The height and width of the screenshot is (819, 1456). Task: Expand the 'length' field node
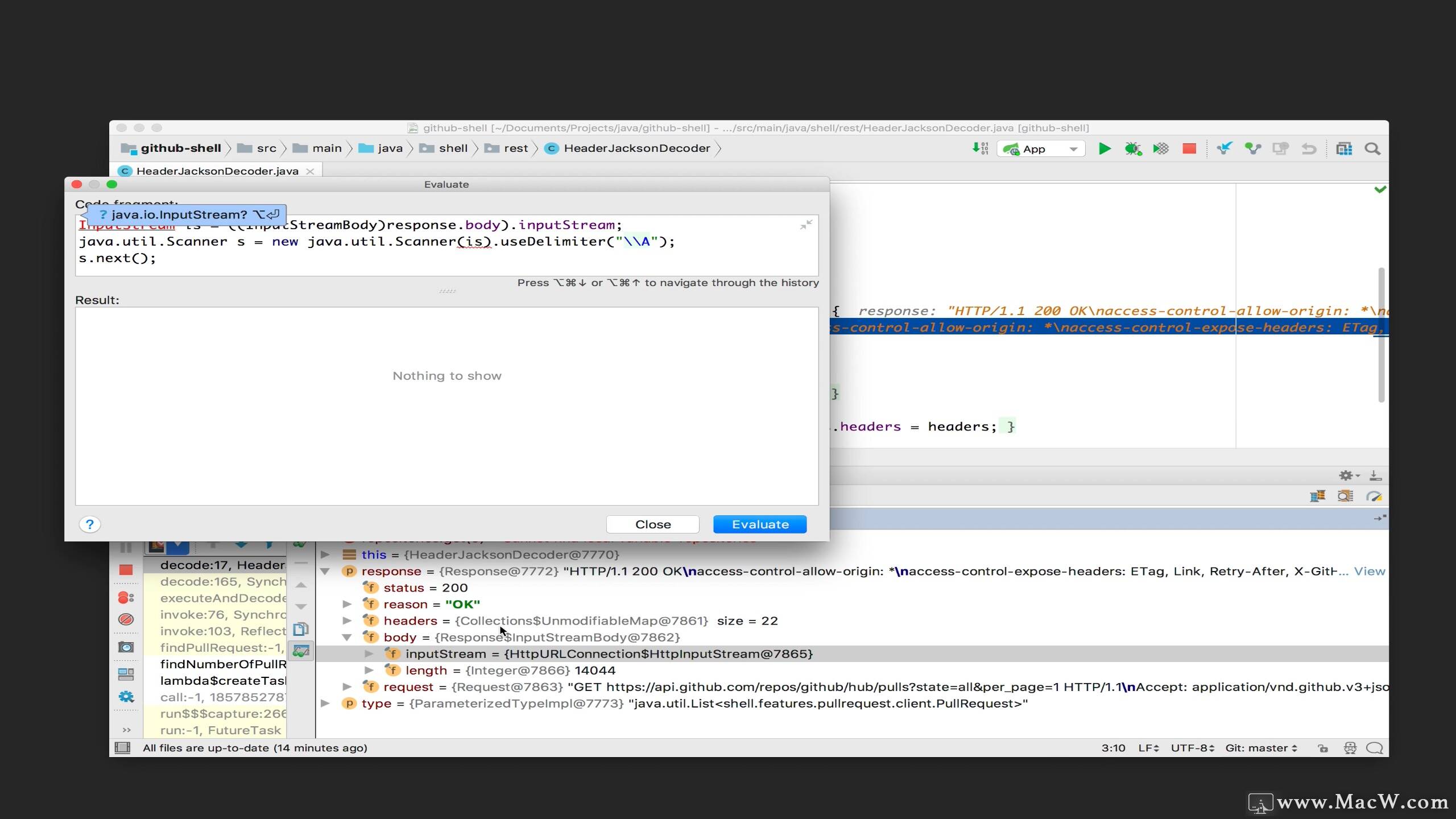coord(369,670)
